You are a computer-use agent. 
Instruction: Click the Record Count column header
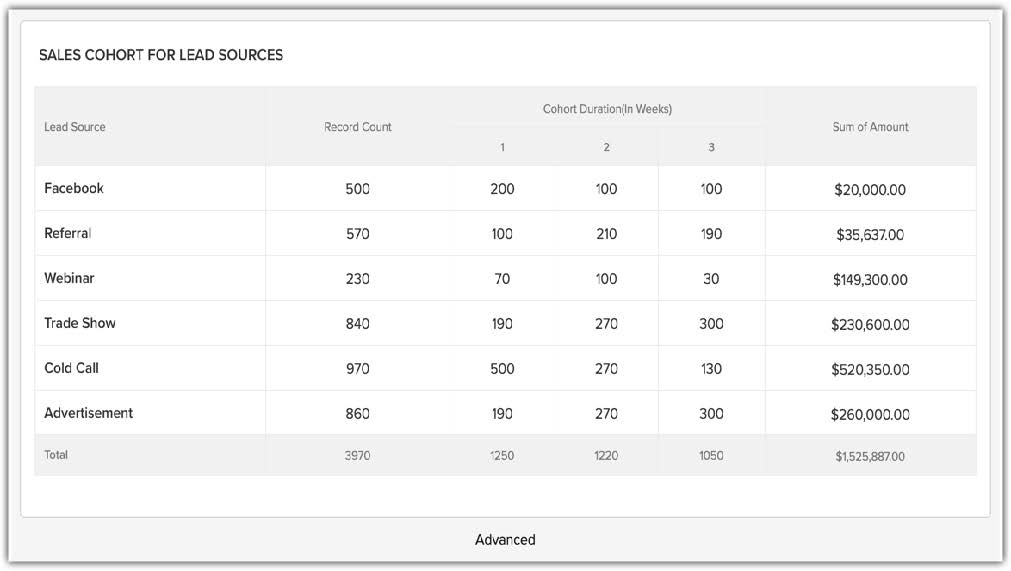(x=358, y=127)
